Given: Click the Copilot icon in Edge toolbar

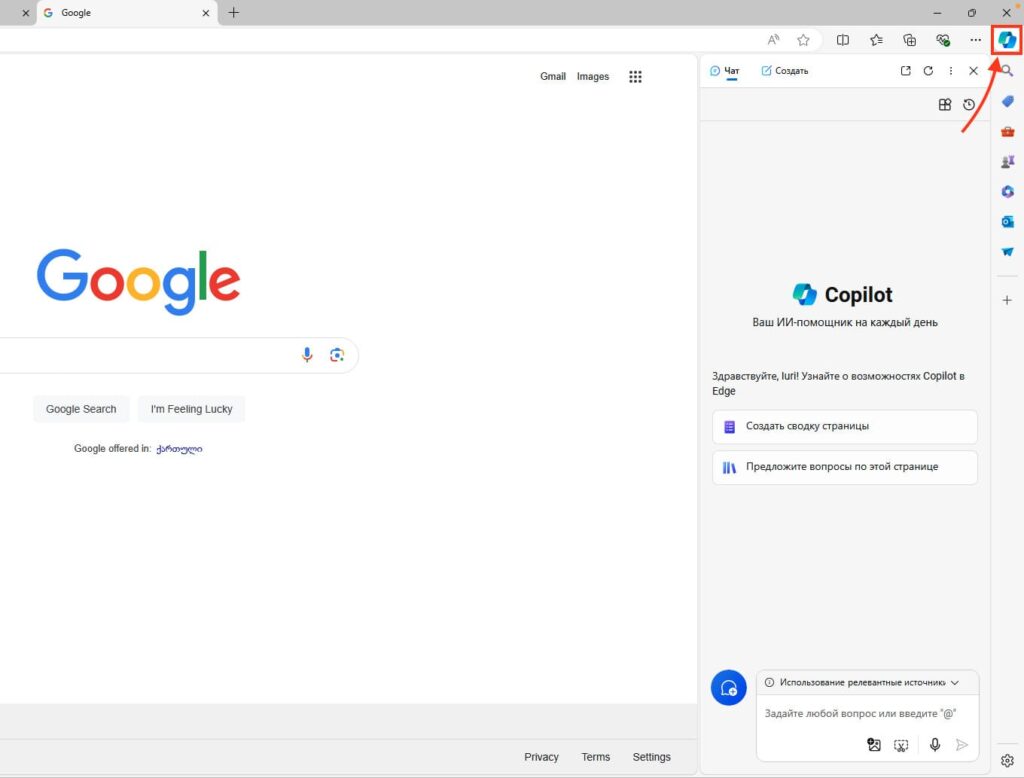Looking at the screenshot, I should tap(1006, 40).
